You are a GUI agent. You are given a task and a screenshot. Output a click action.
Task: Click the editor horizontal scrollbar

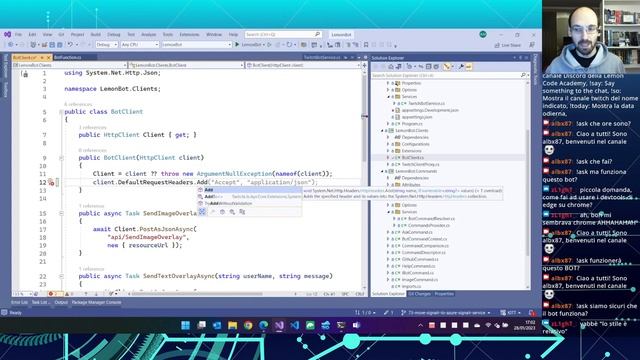(197, 294)
